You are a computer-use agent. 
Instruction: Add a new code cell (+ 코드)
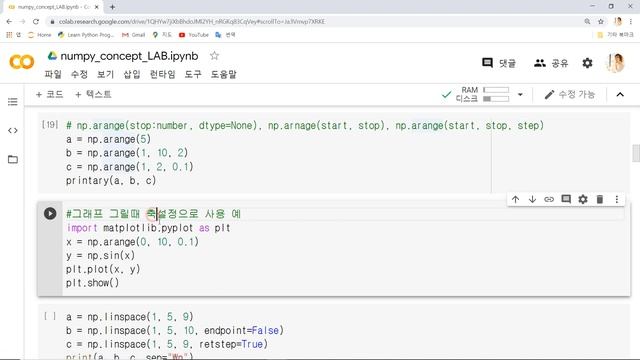pyautogui.click(x=49, y=95)
